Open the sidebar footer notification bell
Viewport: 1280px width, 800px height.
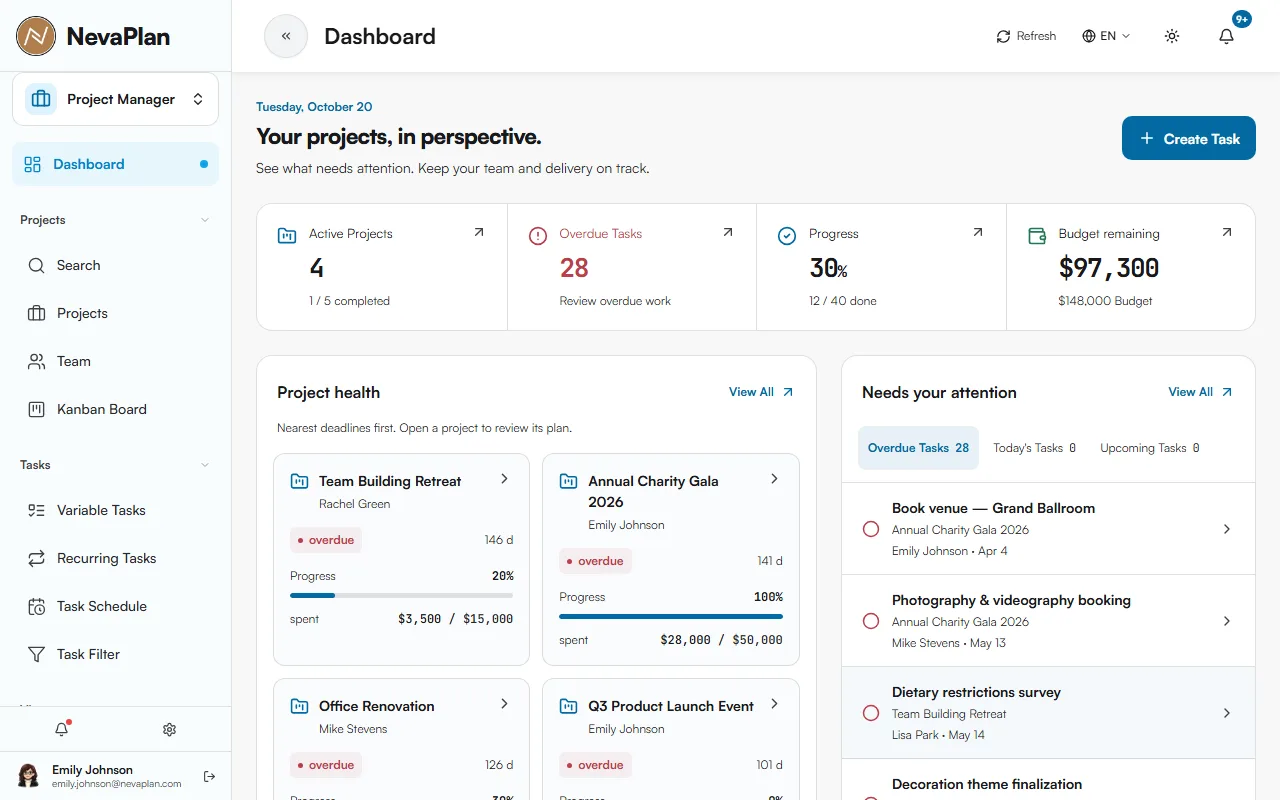(62, 730)
